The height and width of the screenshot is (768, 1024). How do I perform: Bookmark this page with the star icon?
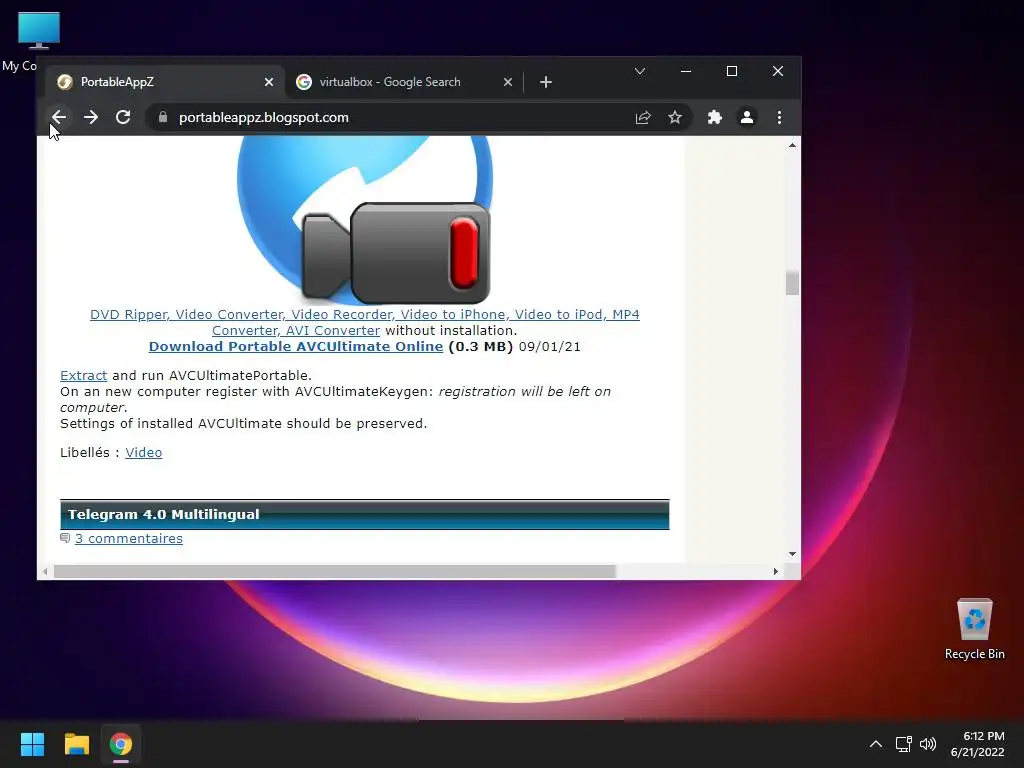pyautogui.click(x=675, y=118)
